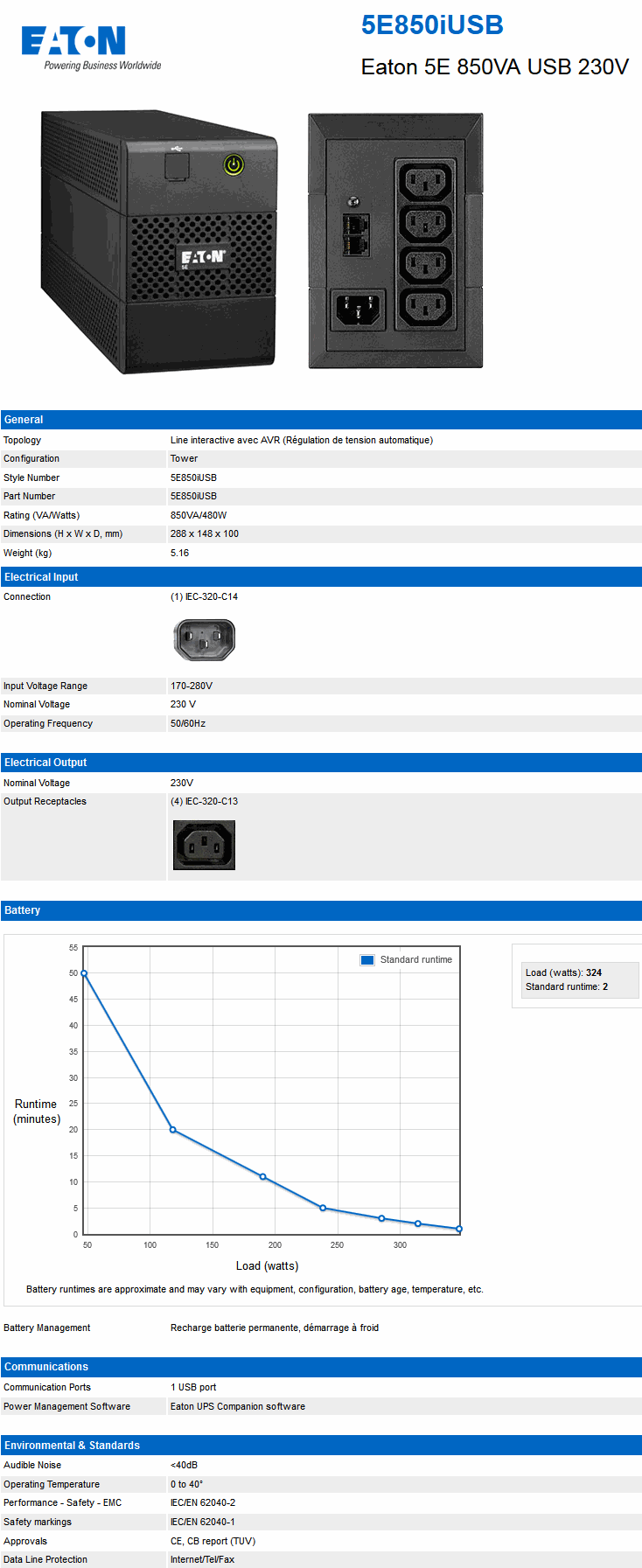Click the IEC-320-C14 input connector image
This screenshot has width=642, height=1568.
[204, 639]
